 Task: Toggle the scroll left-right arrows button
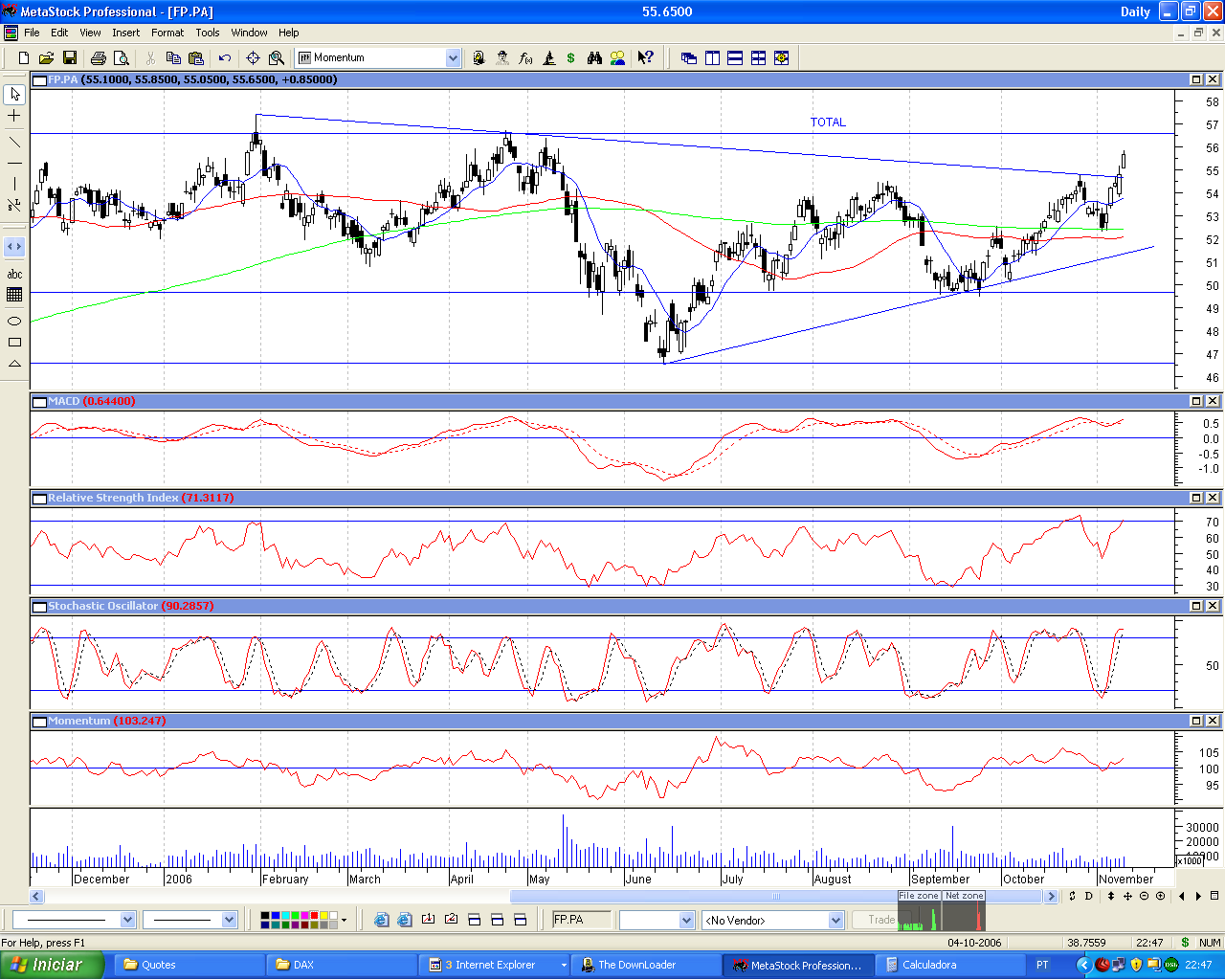click(14, 247)
